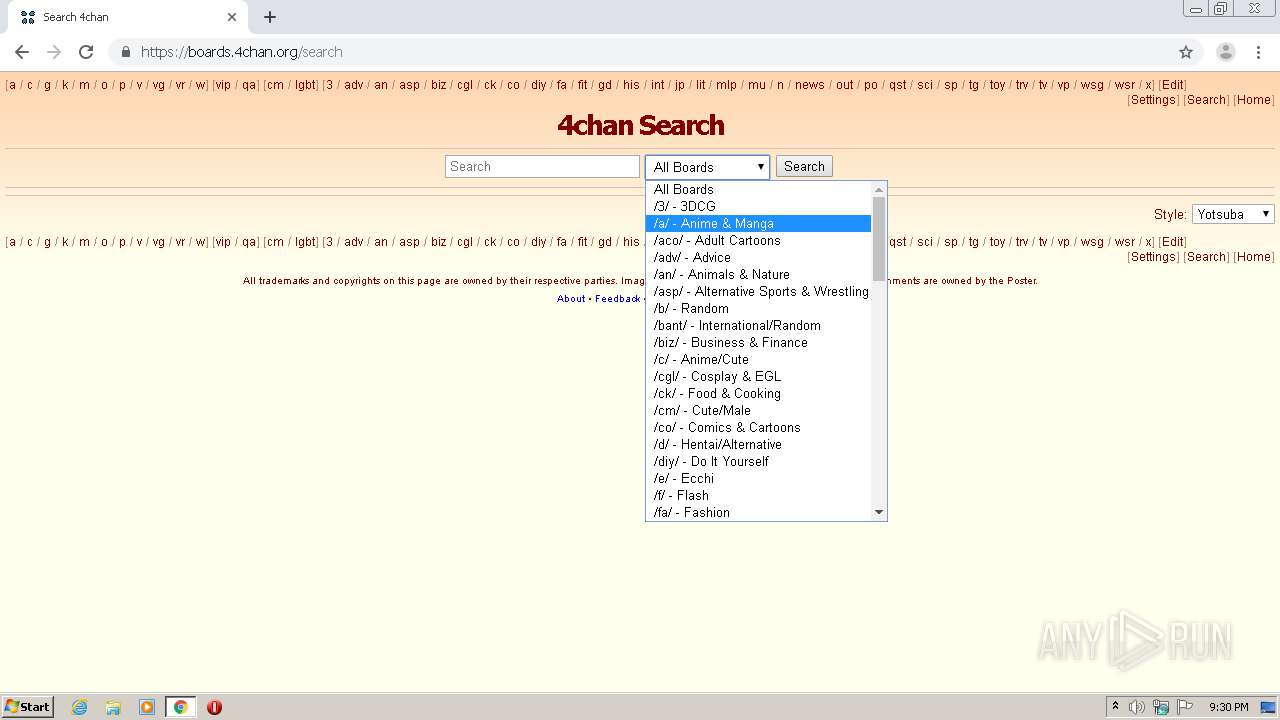Screen dimensions: 1280x720
Task: Launch Windows Media Player from taskbar
Action: tap(147, 707)
